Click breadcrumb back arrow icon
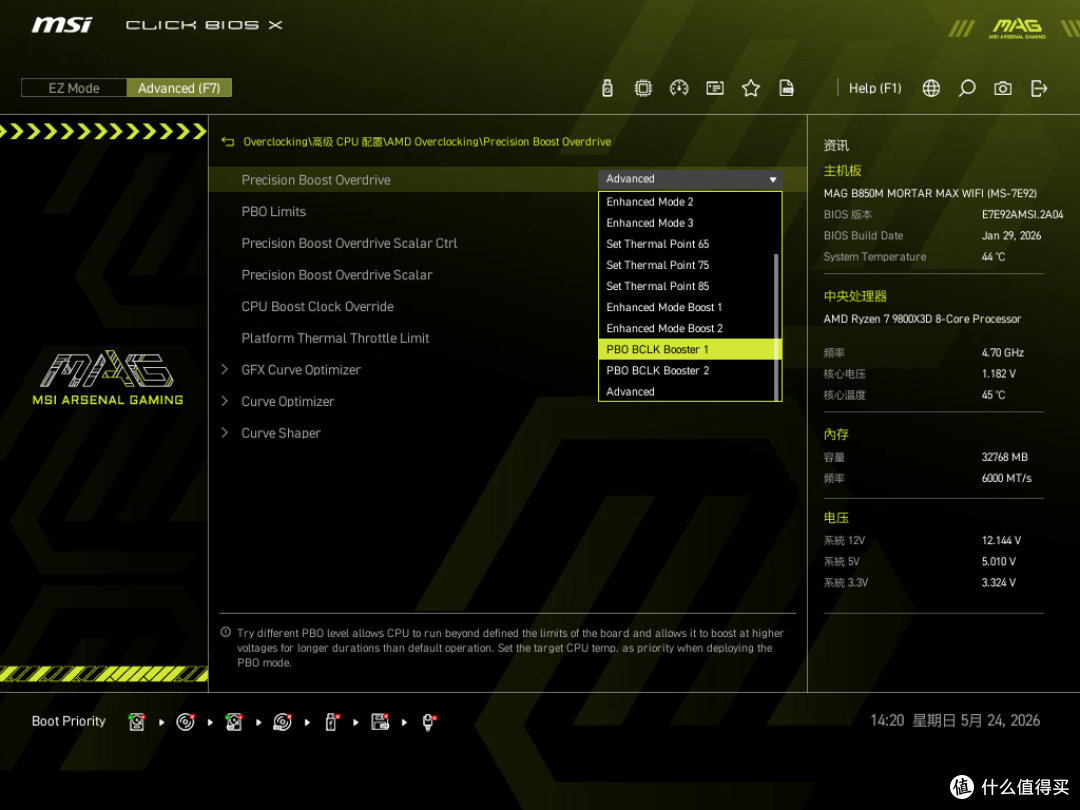 227,142
